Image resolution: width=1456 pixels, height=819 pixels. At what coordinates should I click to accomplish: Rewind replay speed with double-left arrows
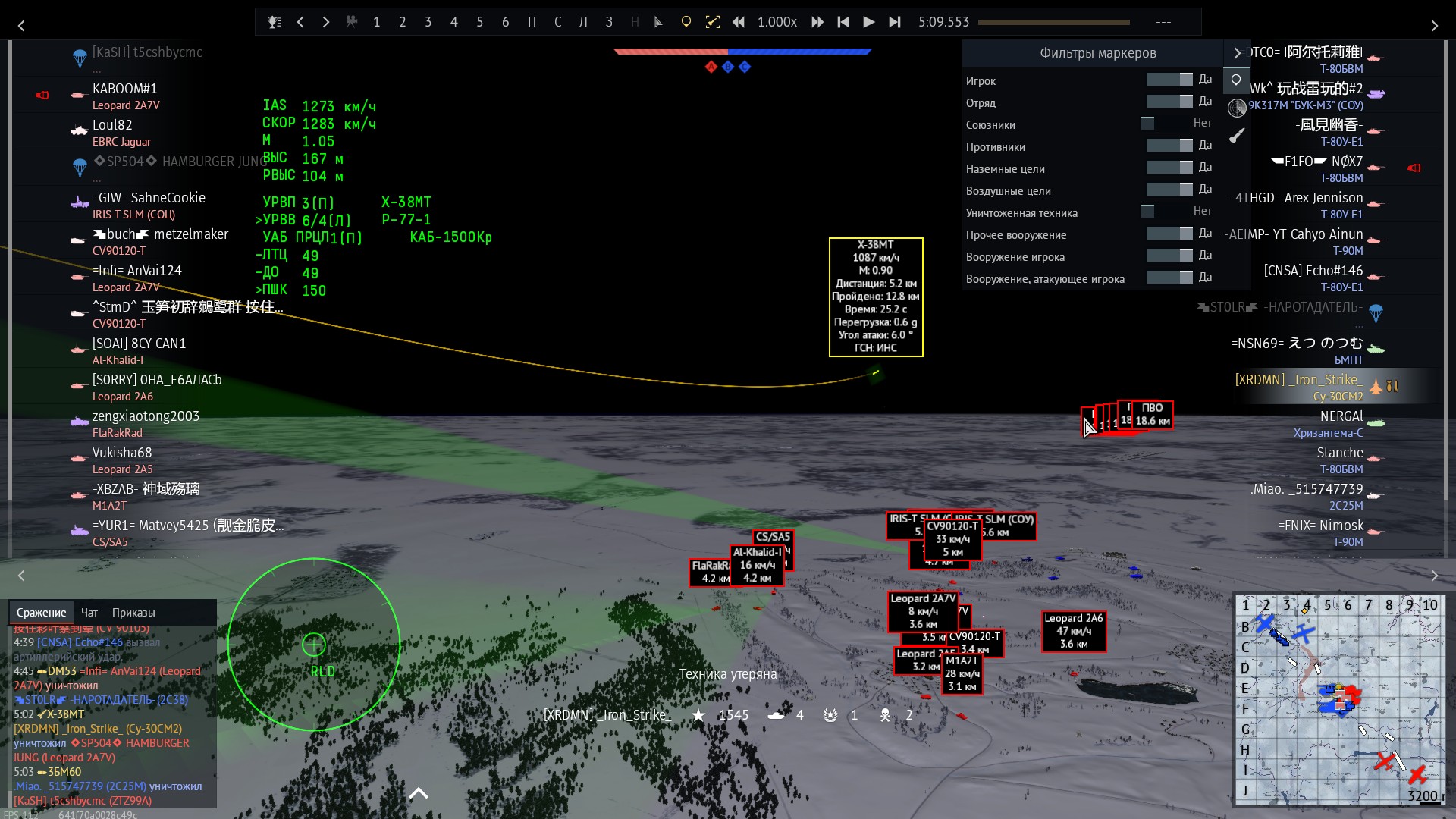pos(738,22)
